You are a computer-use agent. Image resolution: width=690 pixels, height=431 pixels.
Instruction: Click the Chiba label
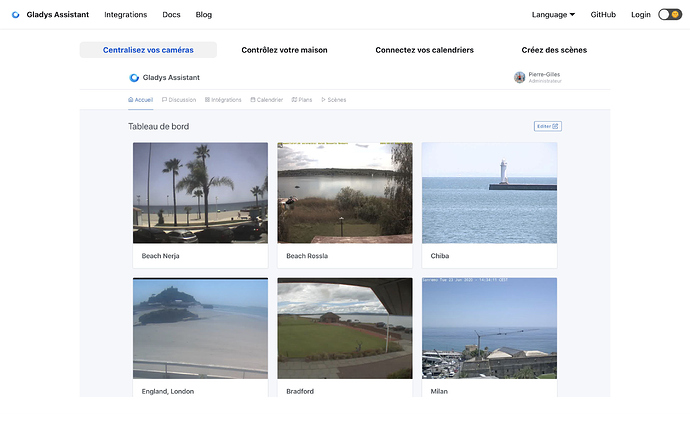click(x=440, y=256)
